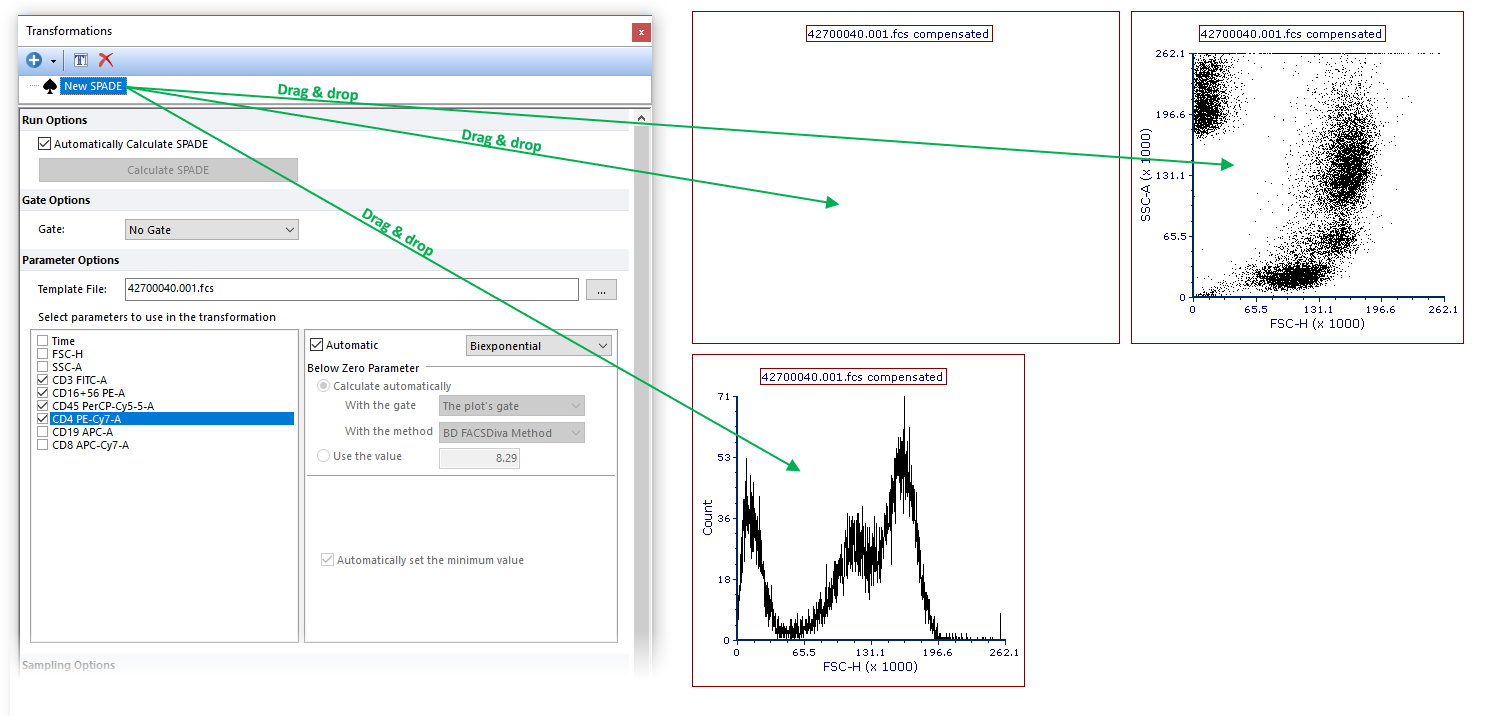Click the red X delete icon
Screen dimensions: 1488x716
coord(106,60)
